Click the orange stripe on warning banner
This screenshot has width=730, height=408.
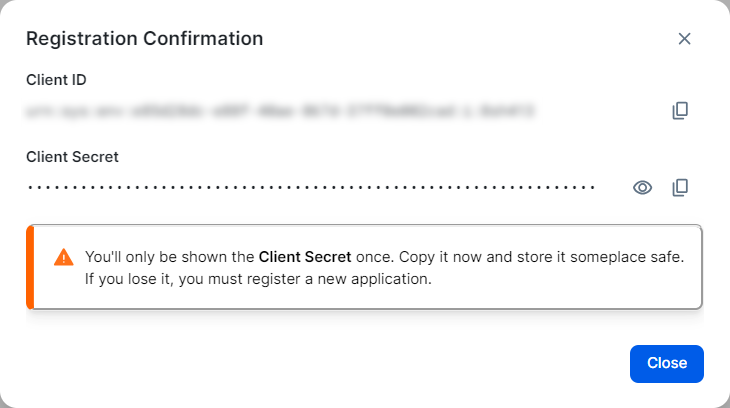click(30, 267)
